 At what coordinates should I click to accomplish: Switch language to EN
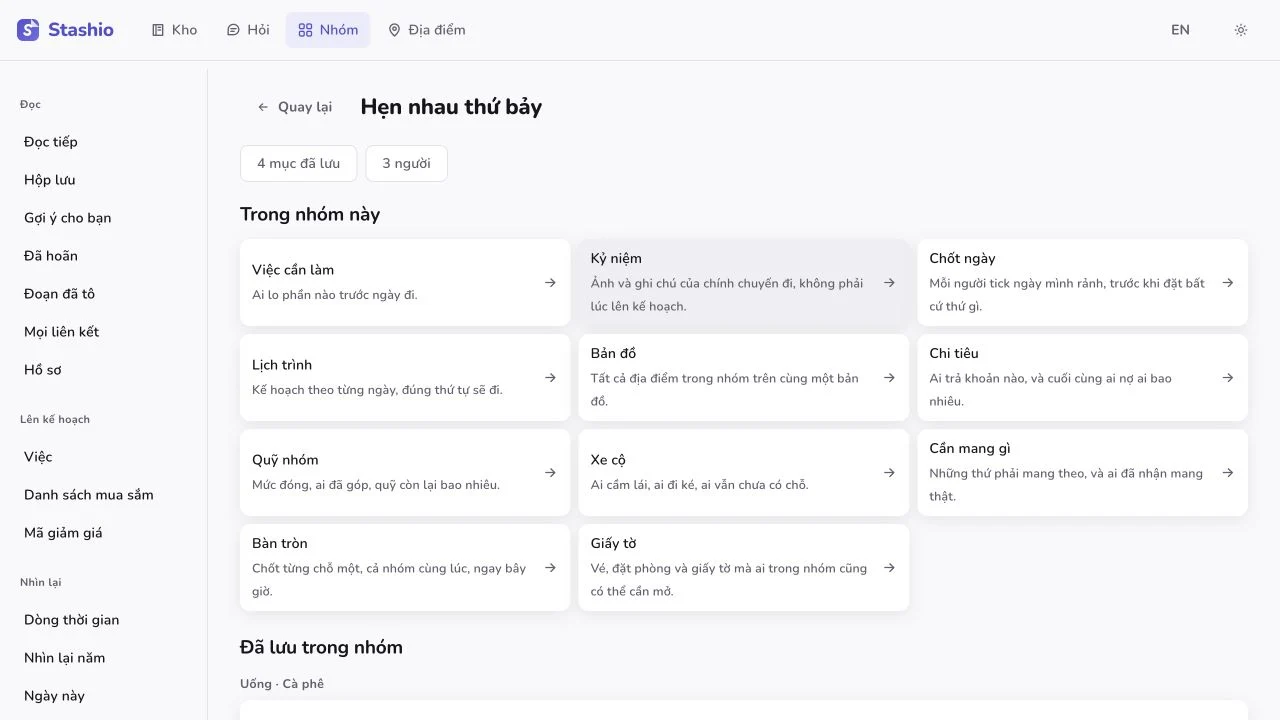pyautogui.click(x=1181, y=30)
